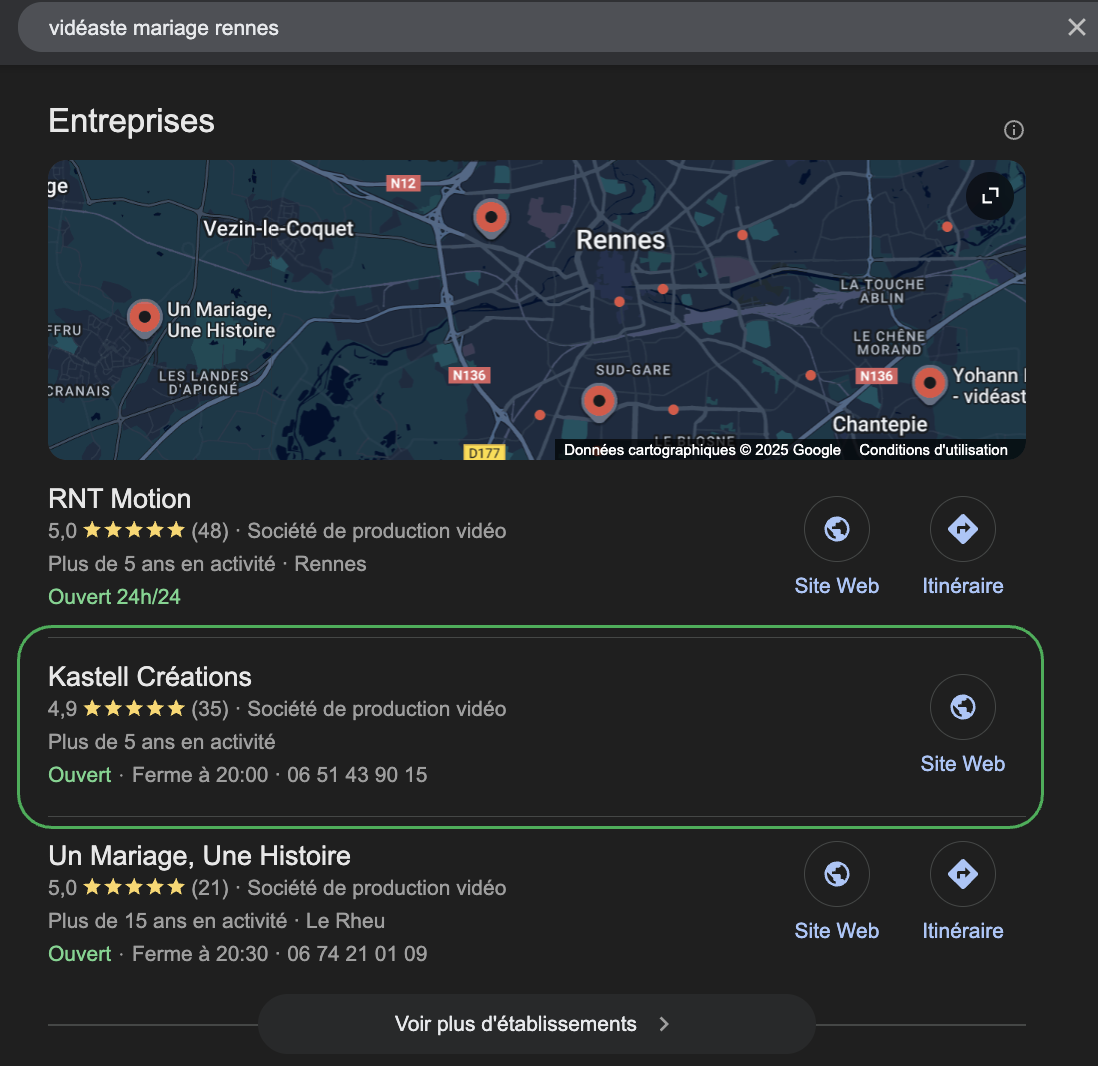
Task: Click the Vezin-le-Coquet label on the map
Action: [x=278, y=228]
